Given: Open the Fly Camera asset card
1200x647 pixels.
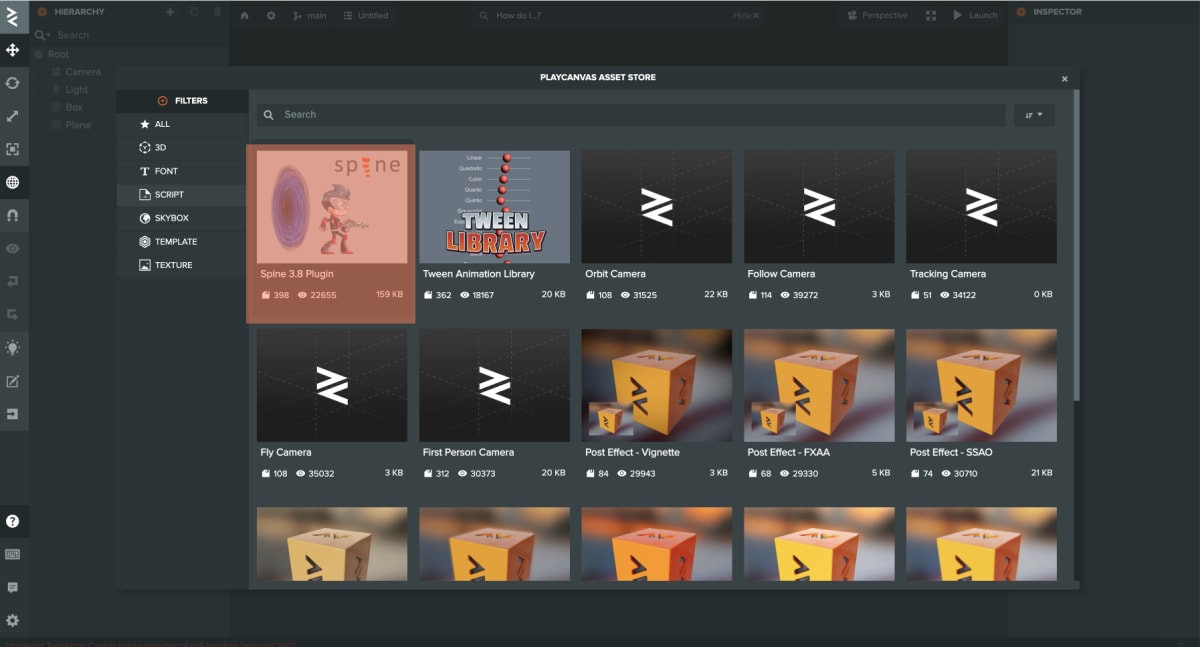Looking at the screenshot, I should coord(332,407).
